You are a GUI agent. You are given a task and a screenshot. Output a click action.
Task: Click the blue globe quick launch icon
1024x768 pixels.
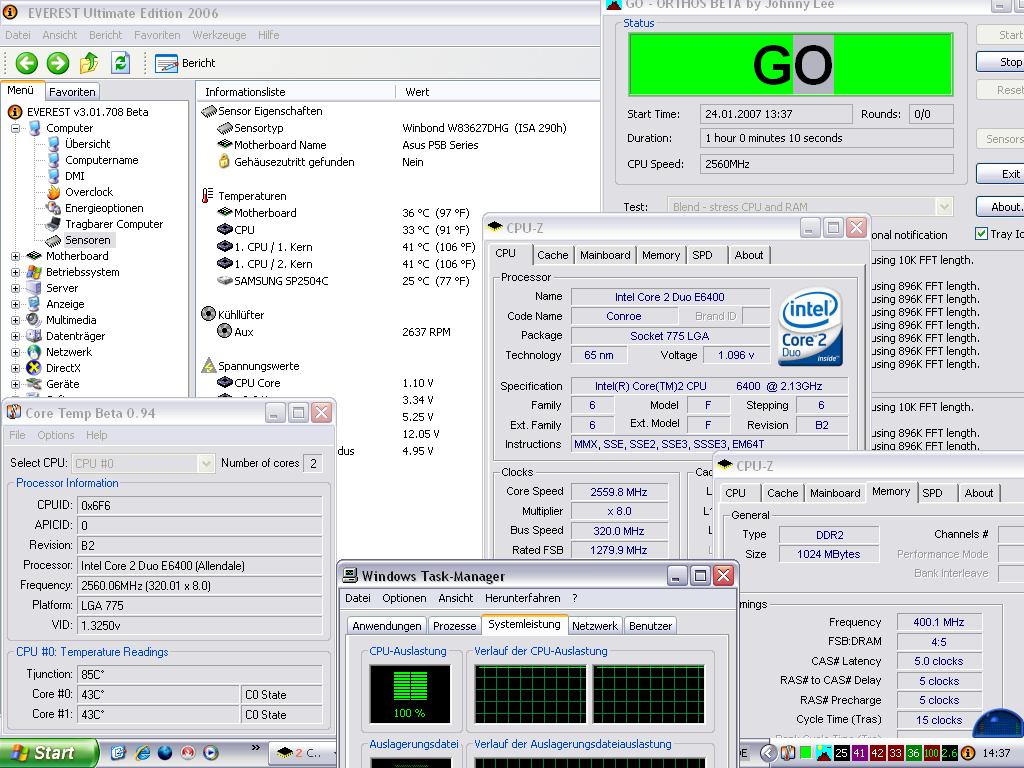point(165,753)
